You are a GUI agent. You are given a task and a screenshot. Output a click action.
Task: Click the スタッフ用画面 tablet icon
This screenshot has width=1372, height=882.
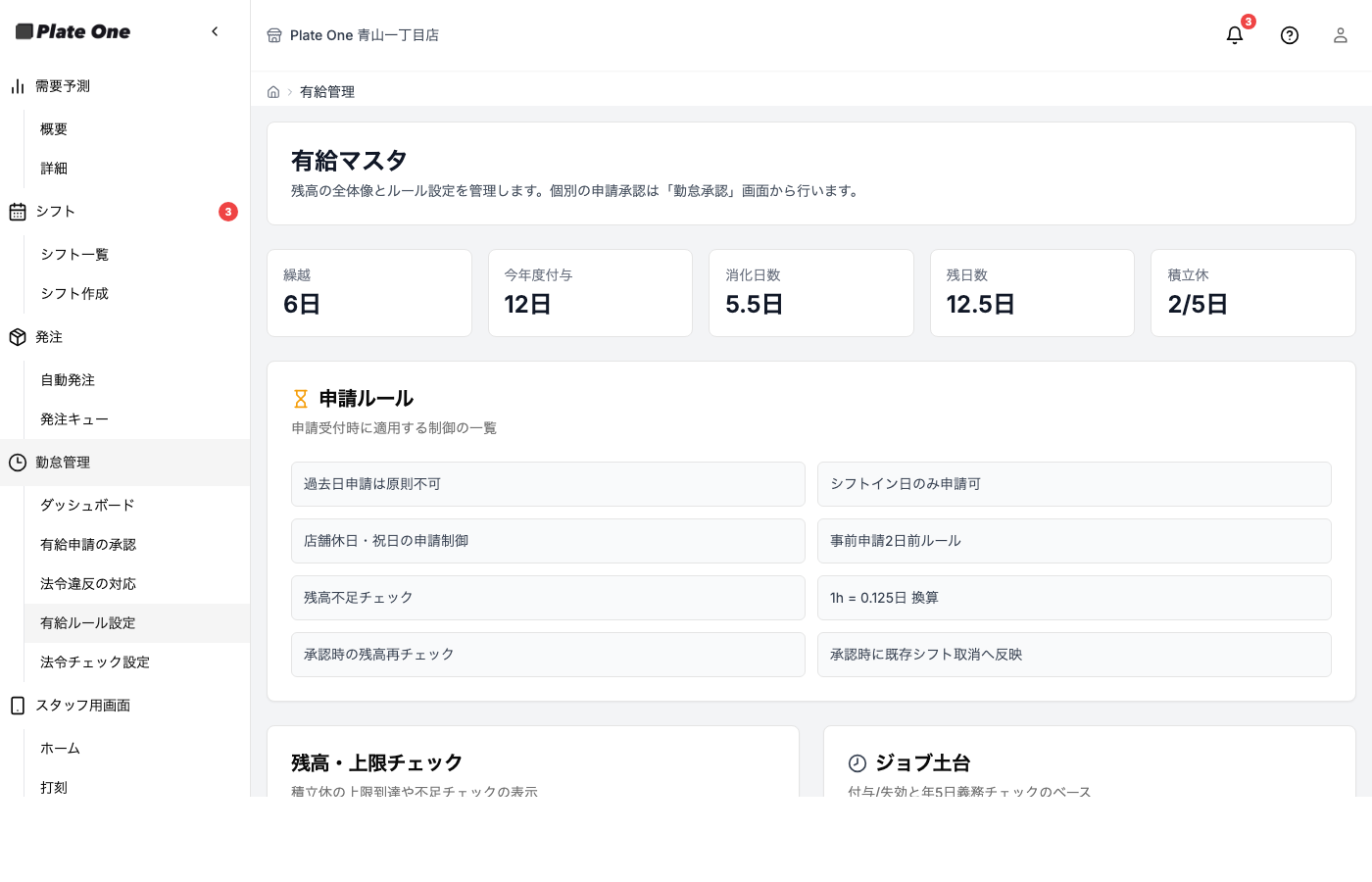click(18, 706)
